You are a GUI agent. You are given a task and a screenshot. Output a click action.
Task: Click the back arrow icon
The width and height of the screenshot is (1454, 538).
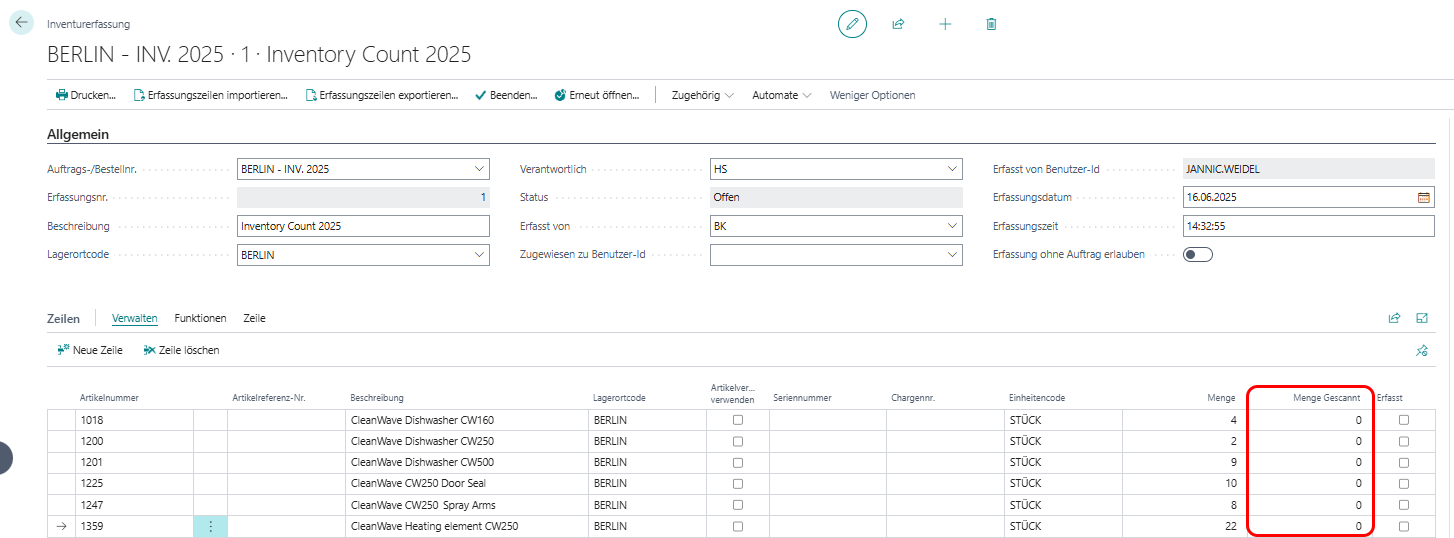point(21,22)
